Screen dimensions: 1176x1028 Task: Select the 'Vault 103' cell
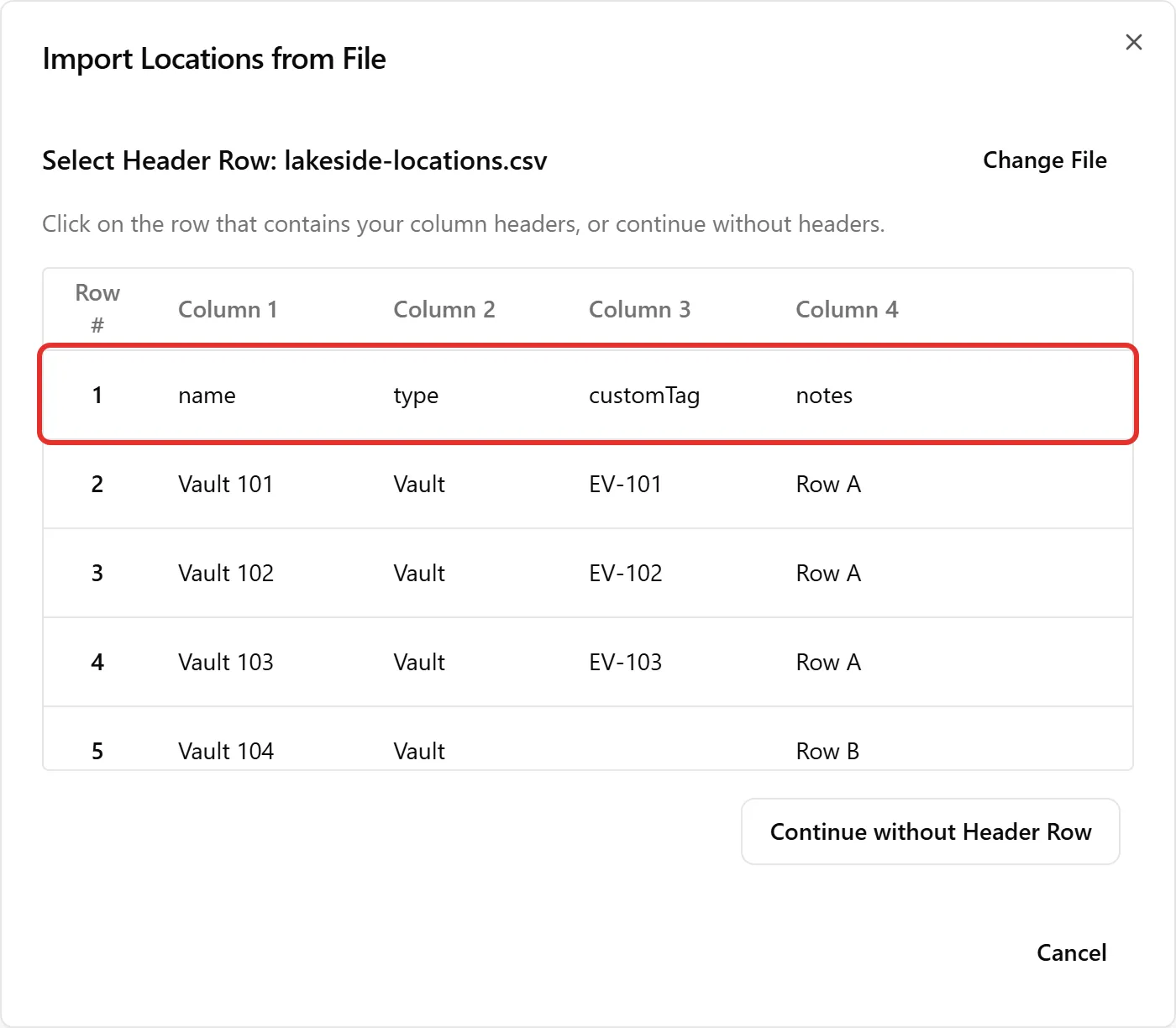coord(226,663)
